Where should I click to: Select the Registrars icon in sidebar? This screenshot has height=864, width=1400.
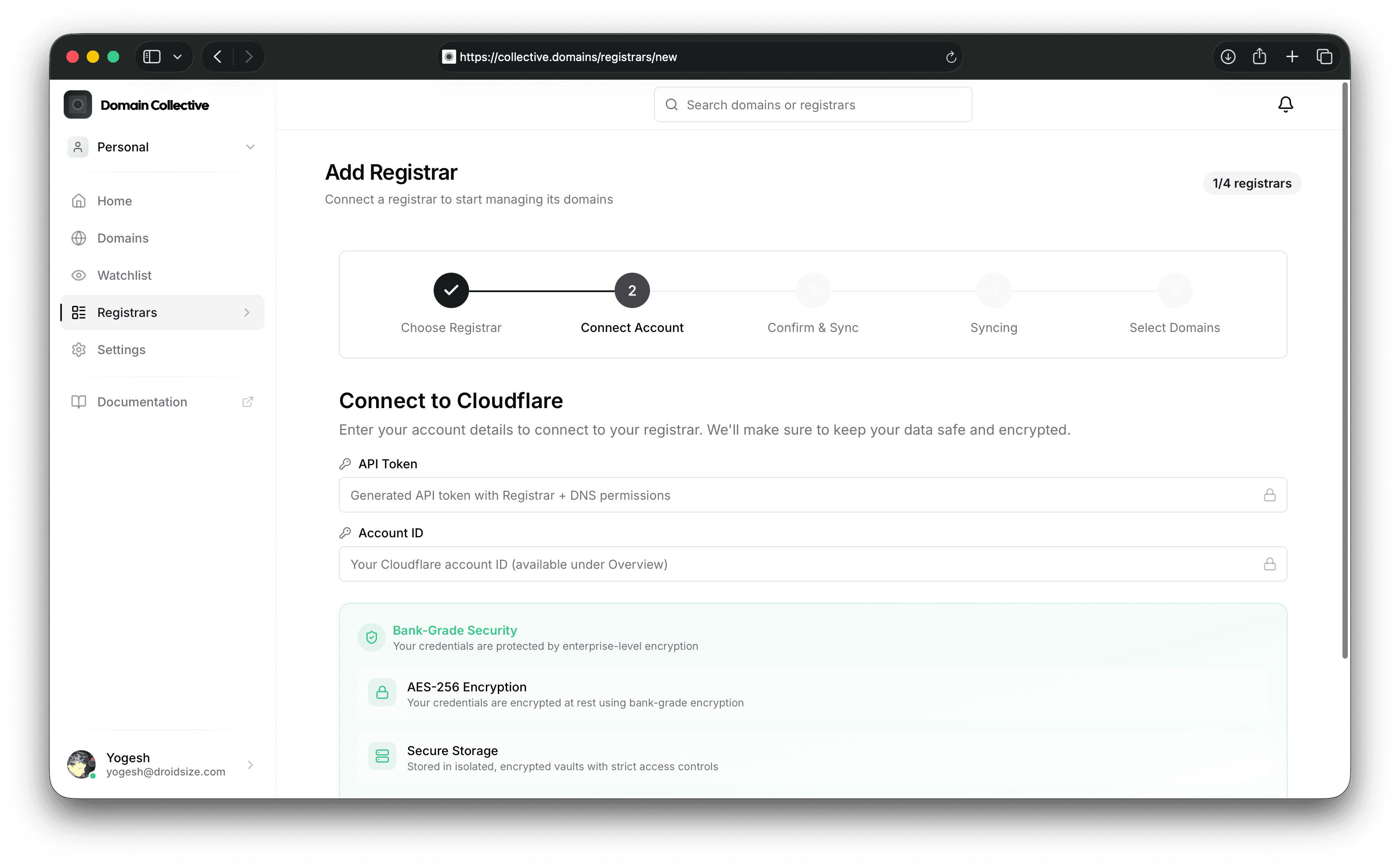click(x=78, y=312)
